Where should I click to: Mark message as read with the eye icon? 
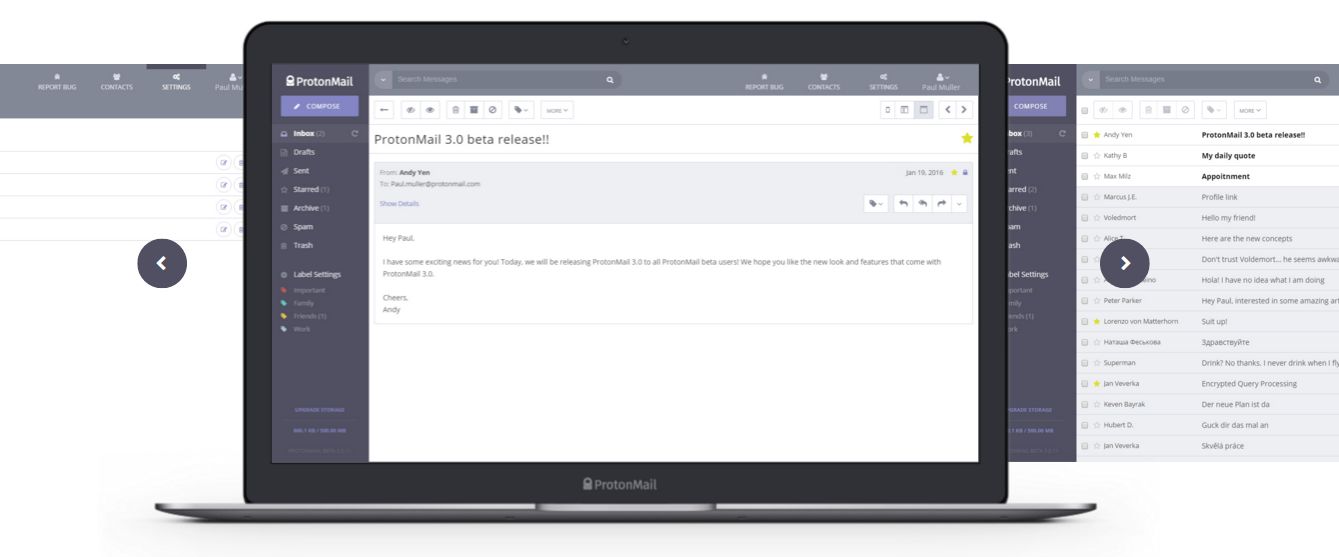(431, 110)
